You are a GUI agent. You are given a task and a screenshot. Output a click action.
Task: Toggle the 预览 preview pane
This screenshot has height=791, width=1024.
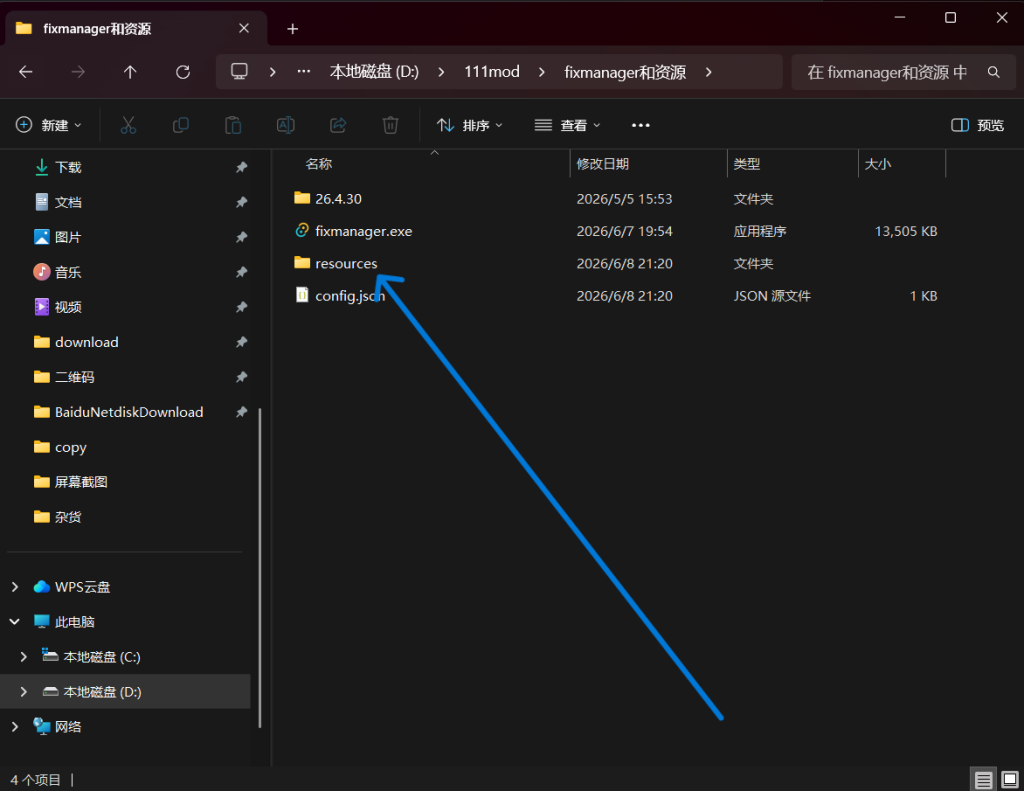click(977, 125)
